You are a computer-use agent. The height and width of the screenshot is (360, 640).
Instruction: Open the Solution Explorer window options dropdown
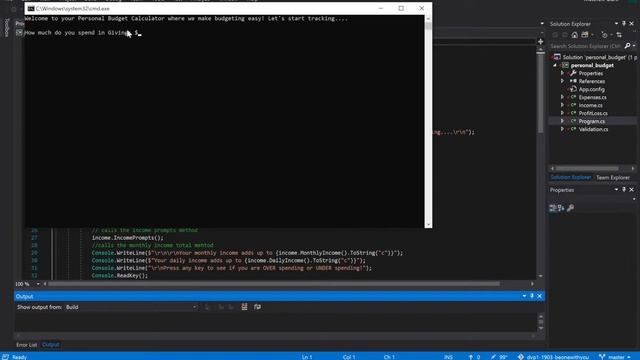tap(616, 24)
